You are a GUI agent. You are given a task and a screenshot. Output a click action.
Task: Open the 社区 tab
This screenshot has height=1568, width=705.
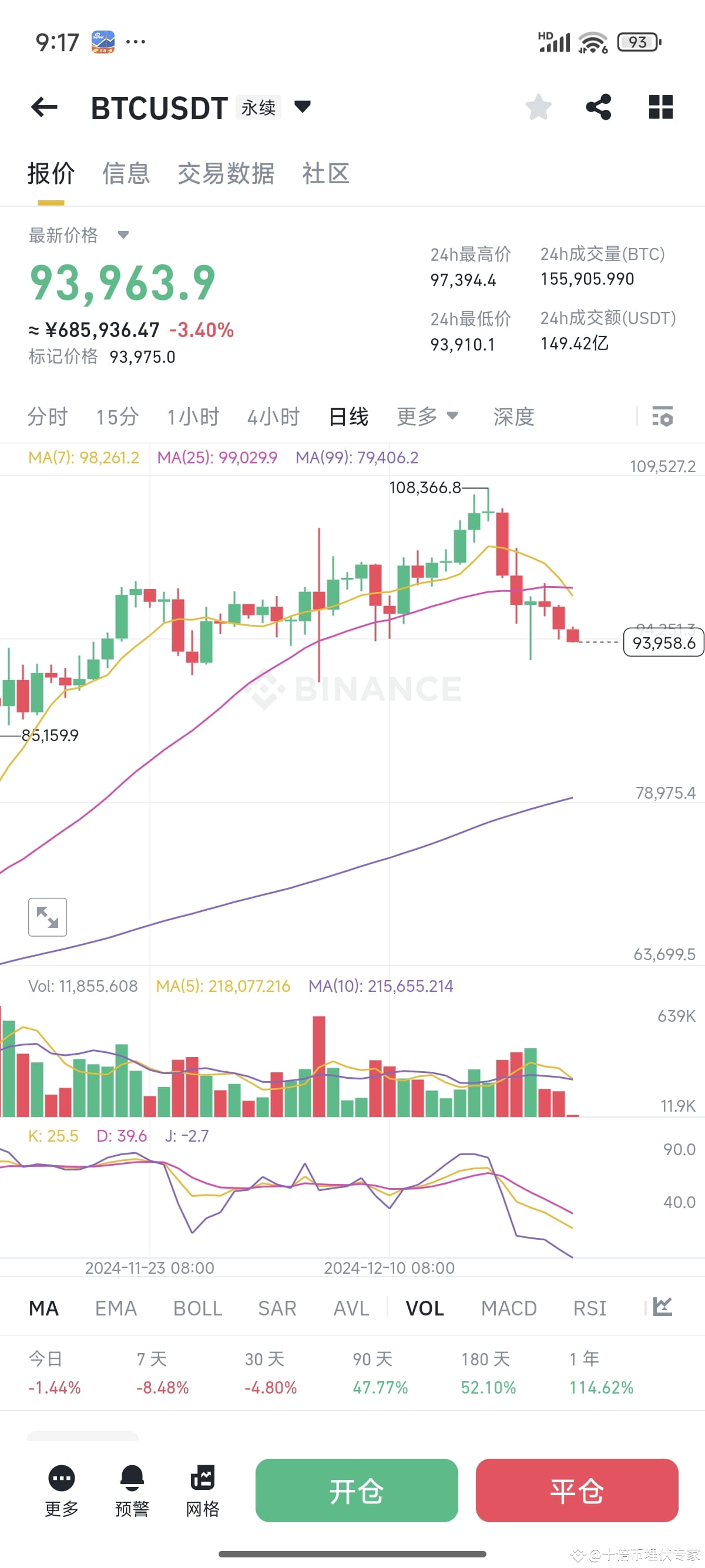pos(324,173)
